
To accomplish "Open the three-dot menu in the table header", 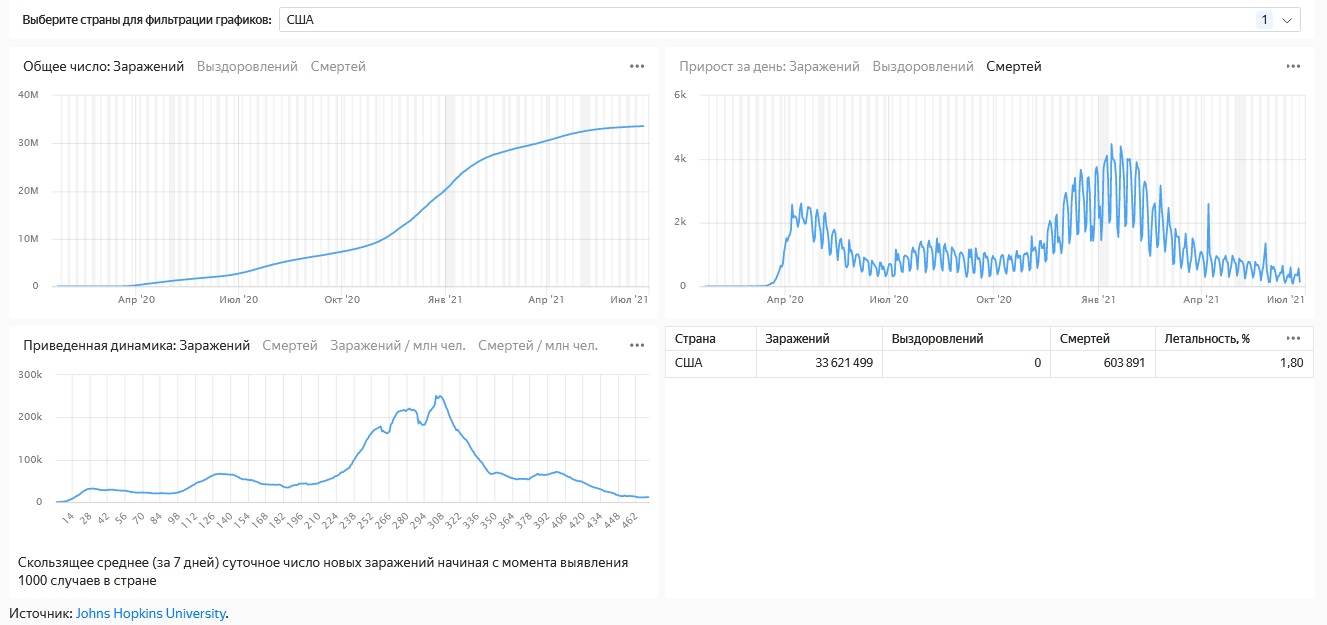I will pos(1293,338).
